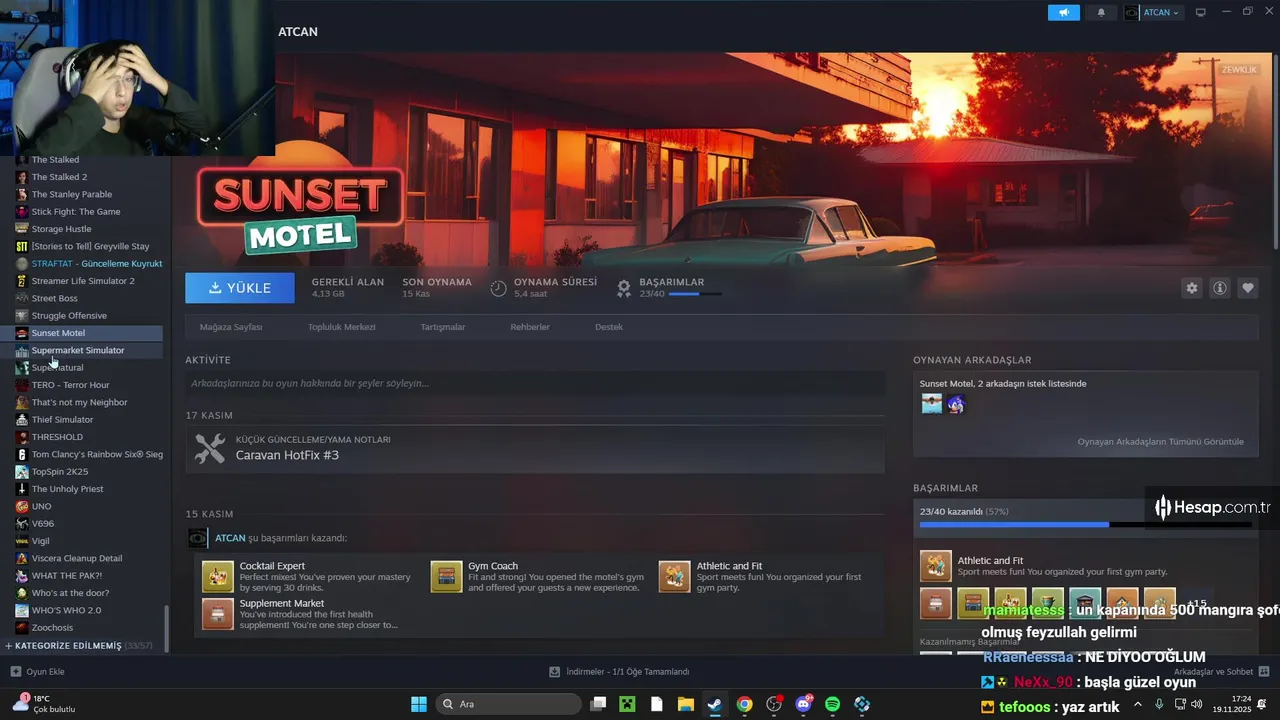Select Supermarket Simulator in library

point(78,350)
